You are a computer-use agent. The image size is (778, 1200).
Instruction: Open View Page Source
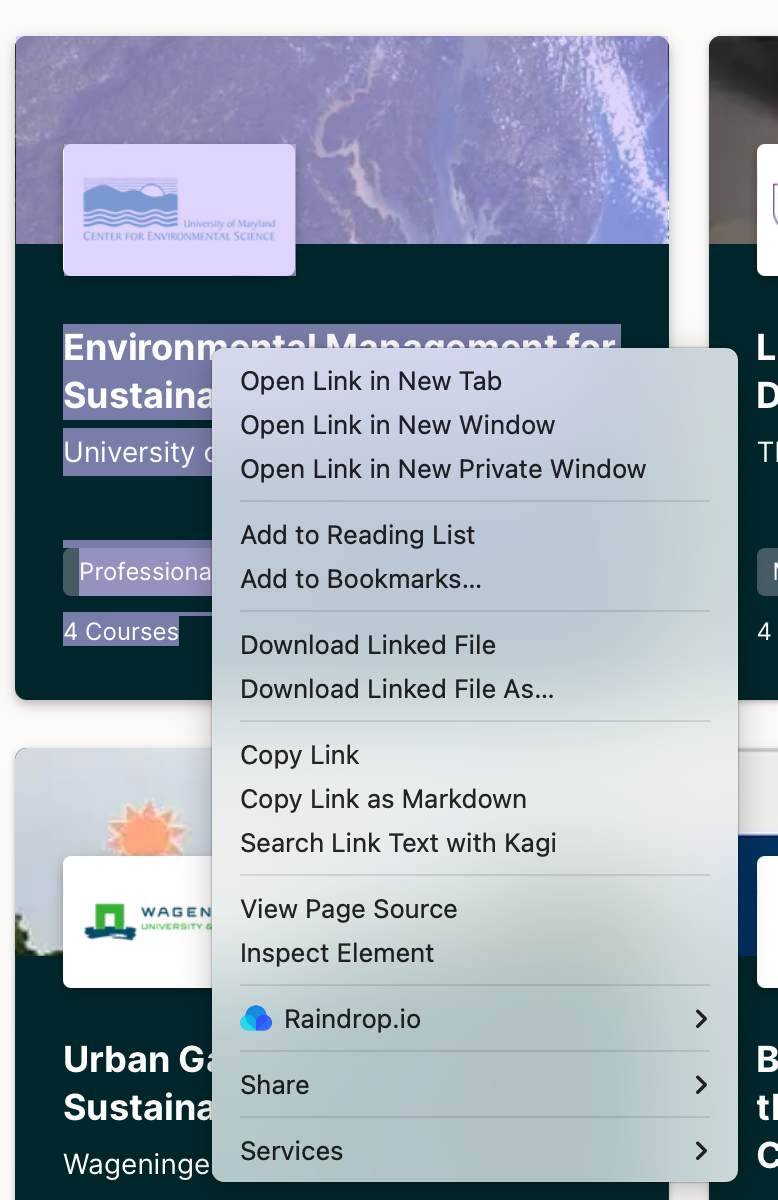(348, 909)
